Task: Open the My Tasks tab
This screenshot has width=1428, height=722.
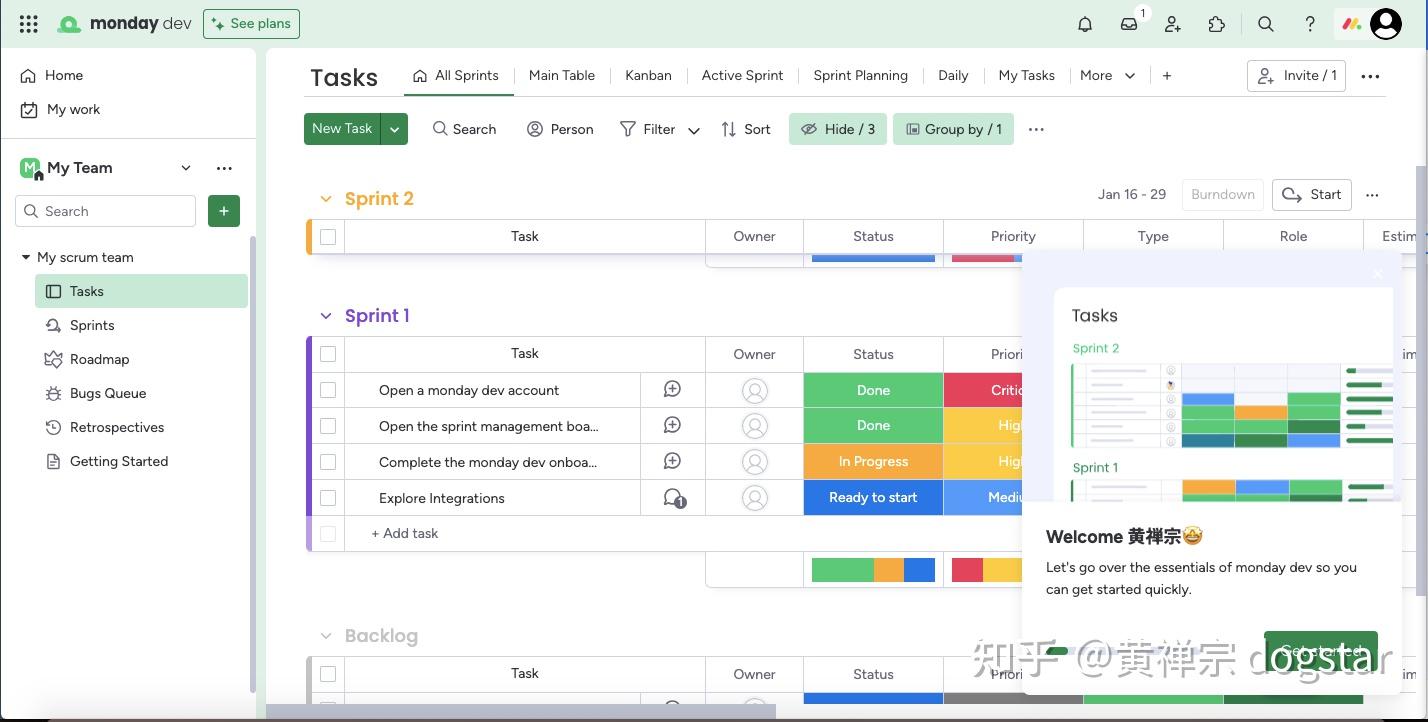Action: [x=1027, y=75]
